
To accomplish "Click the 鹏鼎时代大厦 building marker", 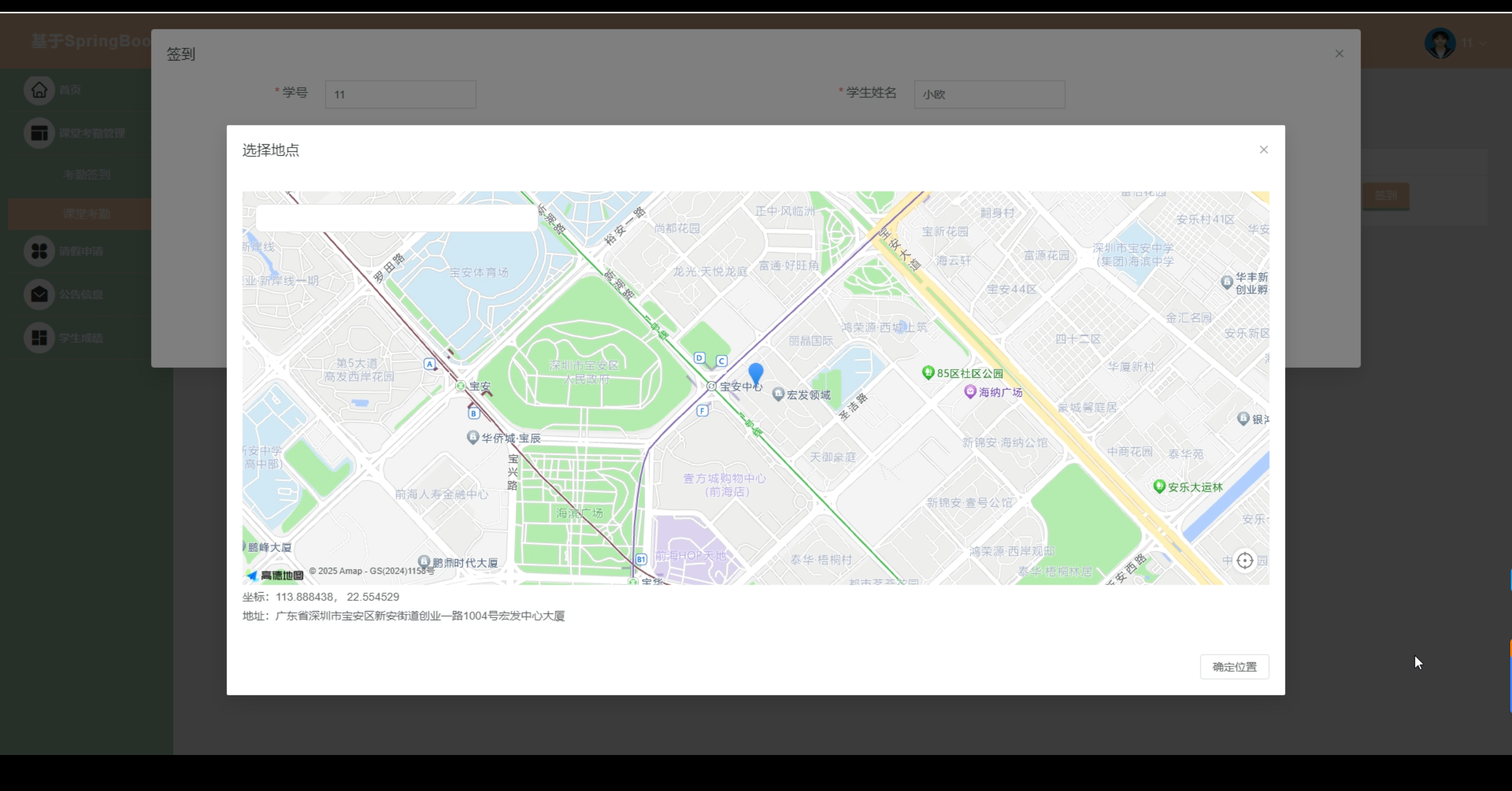I will [x=424, y=561].
